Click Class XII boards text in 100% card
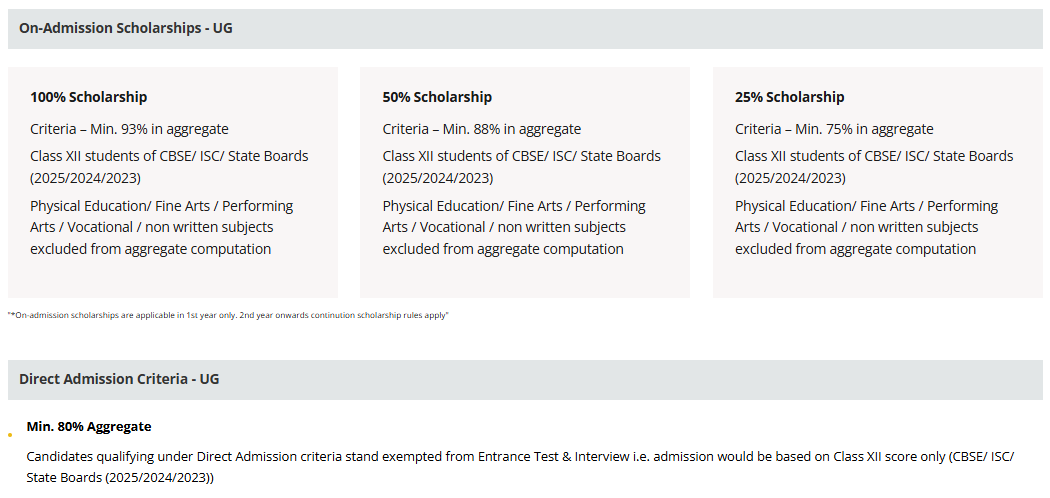This screenshot has width=1050, height=498. [x=169, y=167]
